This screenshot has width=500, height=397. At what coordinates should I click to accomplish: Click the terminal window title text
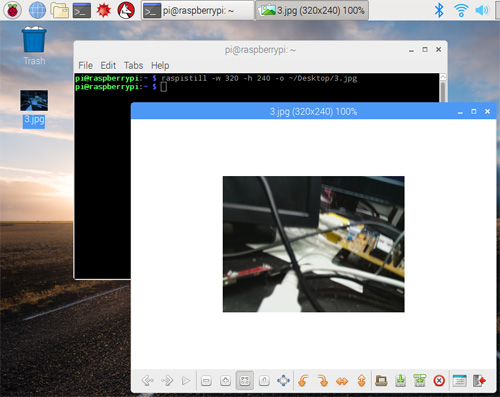click(260, 50)
